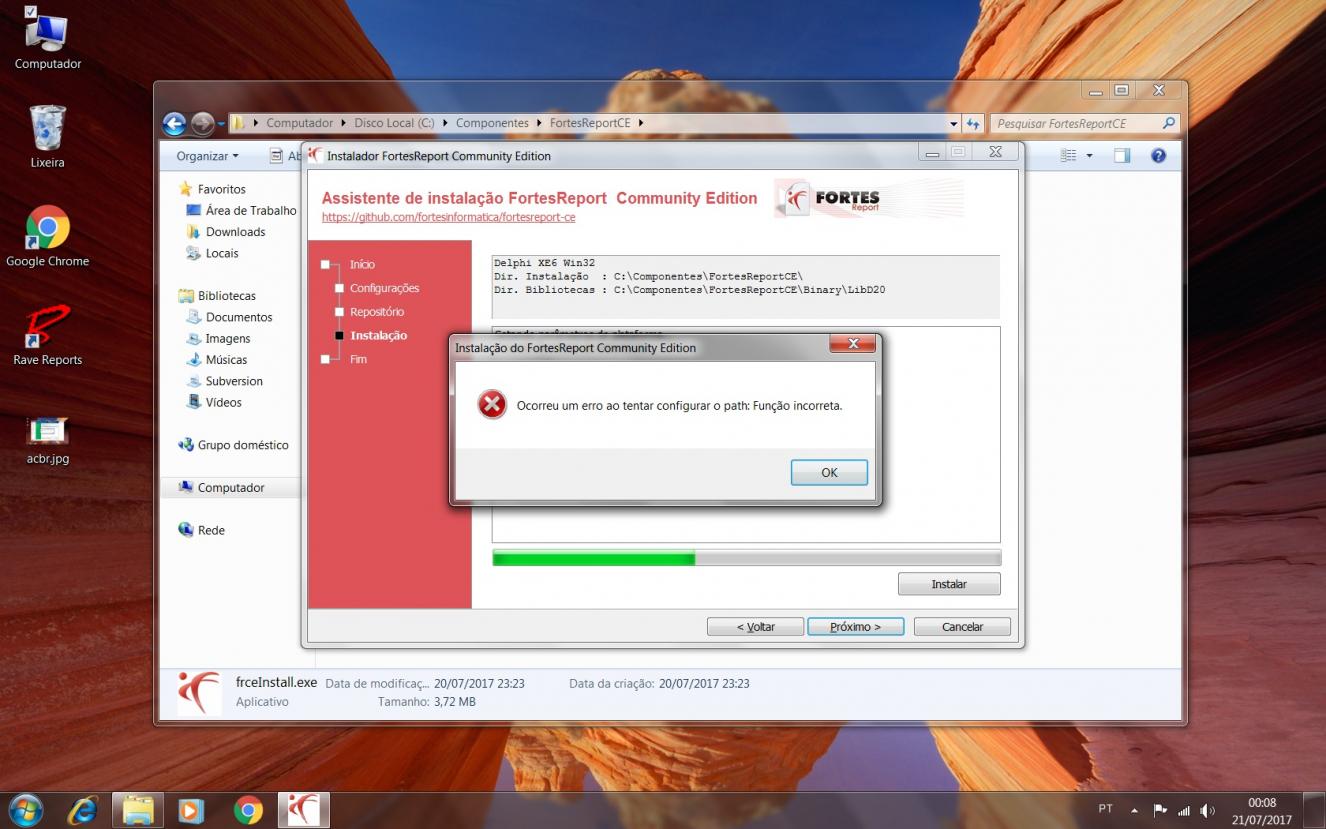Select the Google Chrome desktop shortcut
1326x829 pixels.
[x=47, y=236]
